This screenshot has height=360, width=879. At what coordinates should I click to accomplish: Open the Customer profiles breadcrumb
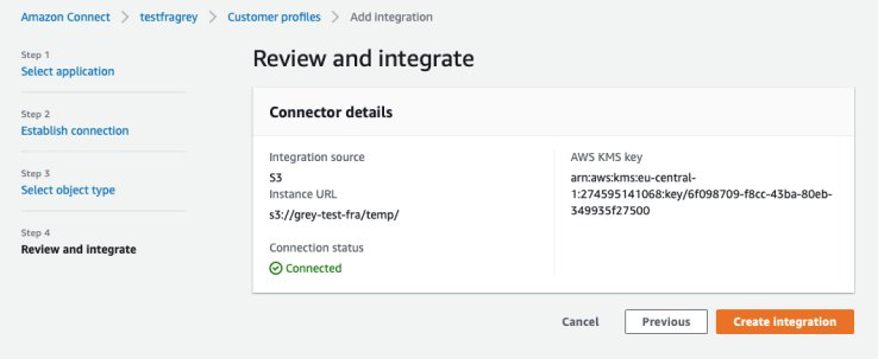274,17
